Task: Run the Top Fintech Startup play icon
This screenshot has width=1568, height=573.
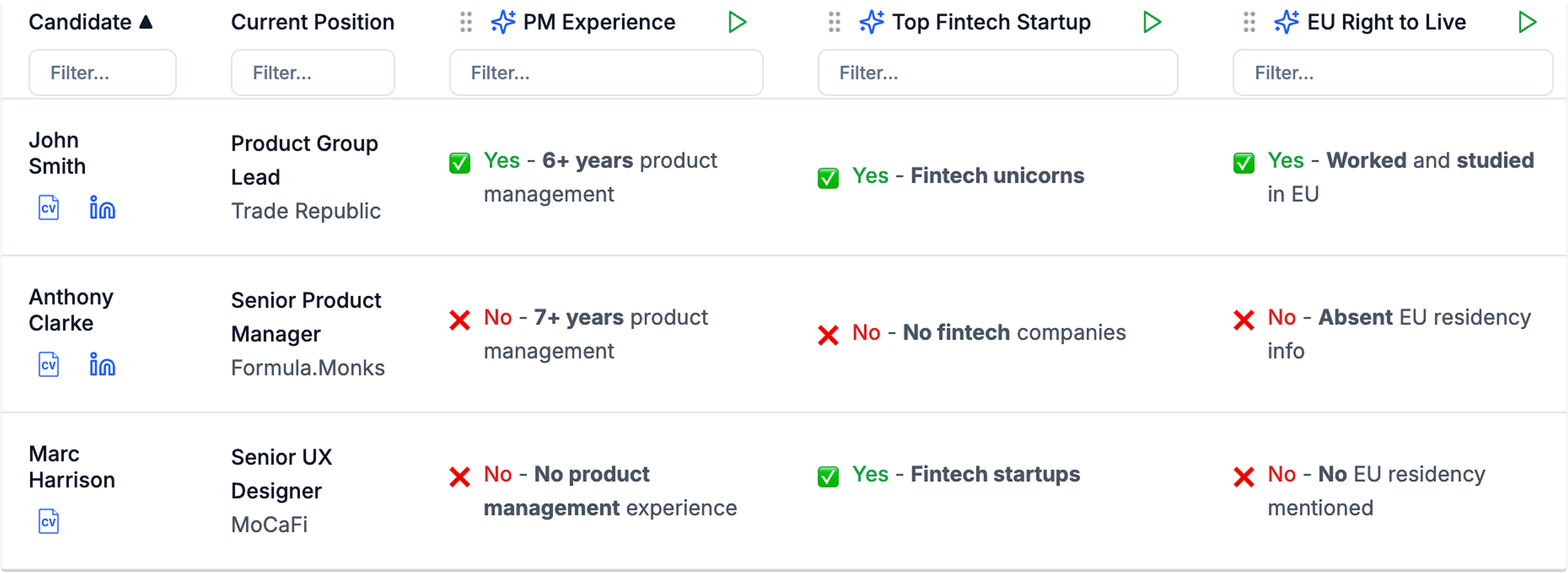Action: [x=1152, y=22]
